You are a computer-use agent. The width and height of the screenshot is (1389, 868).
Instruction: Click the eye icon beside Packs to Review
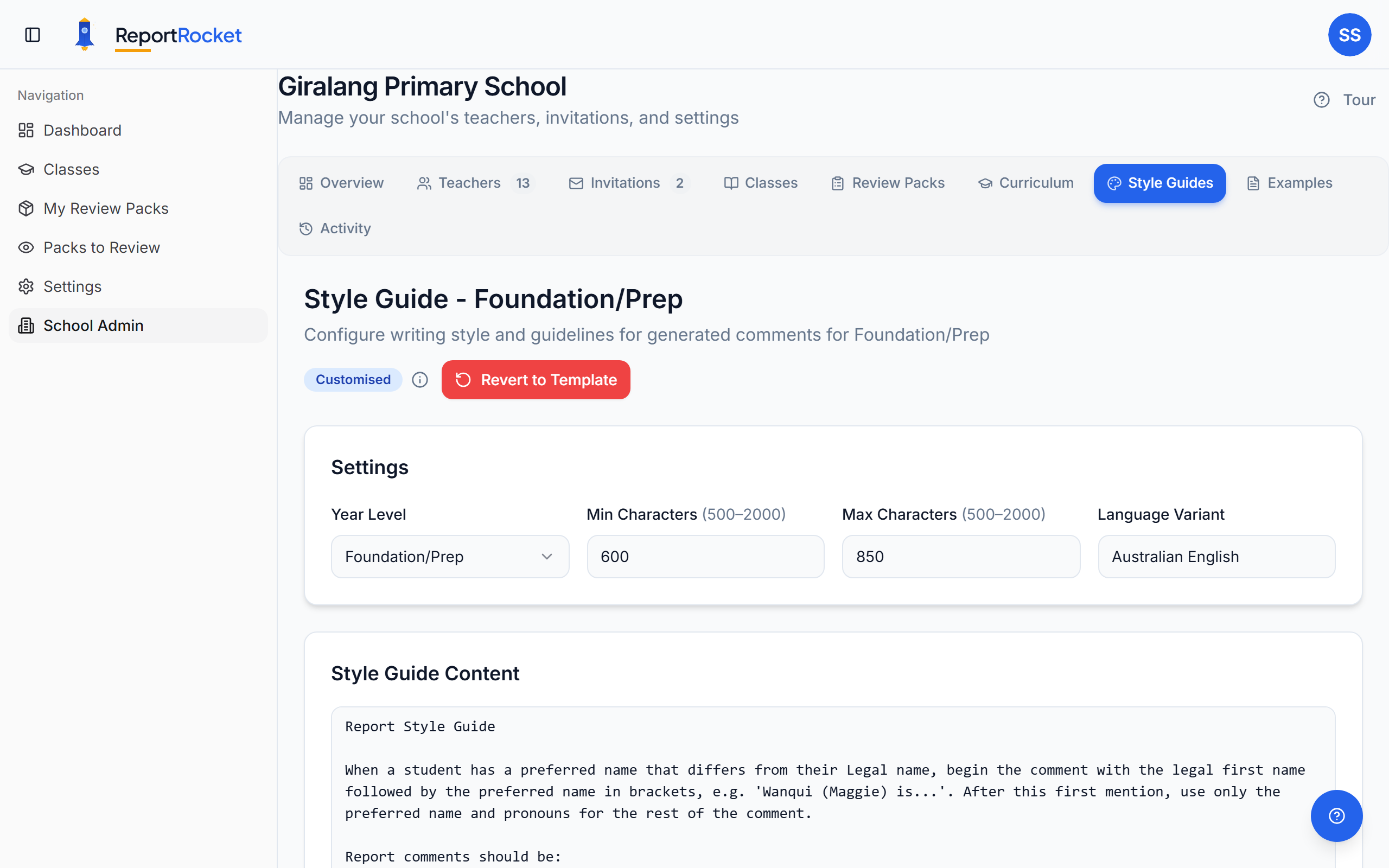click(x=26, y=247)
